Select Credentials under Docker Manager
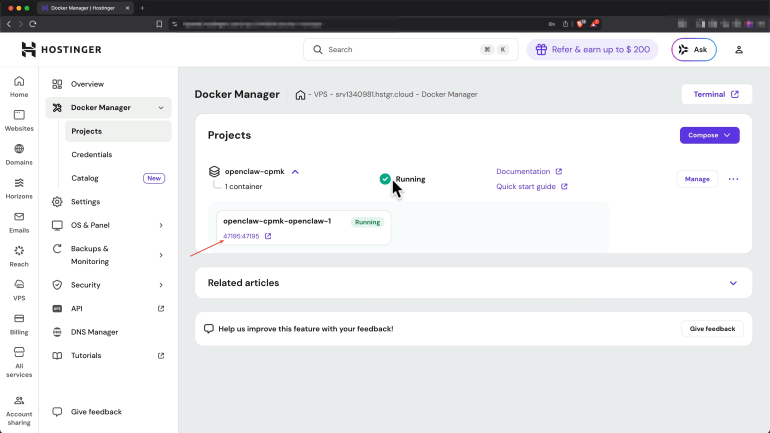This screenshot has width=770, height=433. click(92, 155)
